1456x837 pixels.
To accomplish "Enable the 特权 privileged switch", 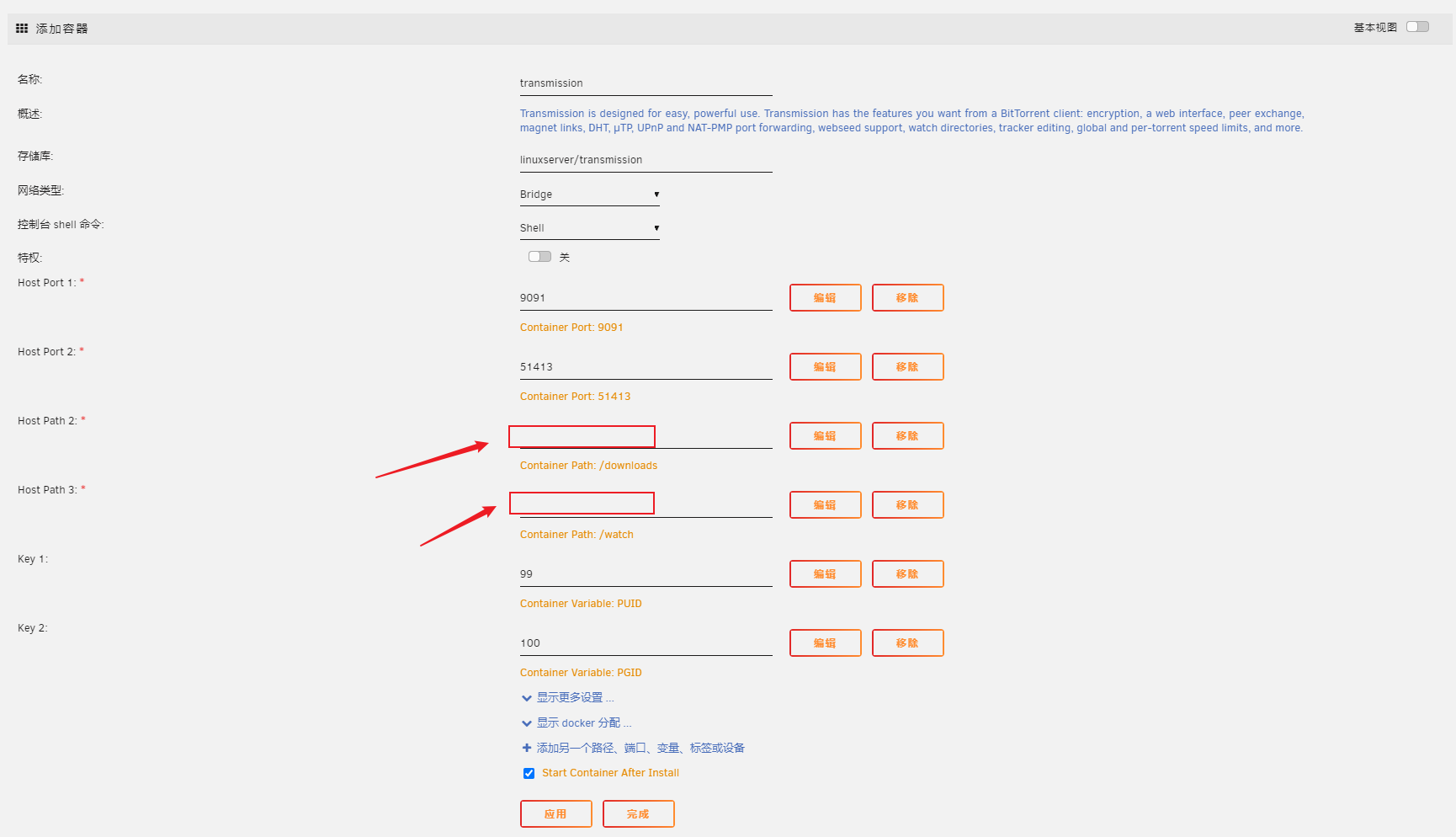I will 539,257.
